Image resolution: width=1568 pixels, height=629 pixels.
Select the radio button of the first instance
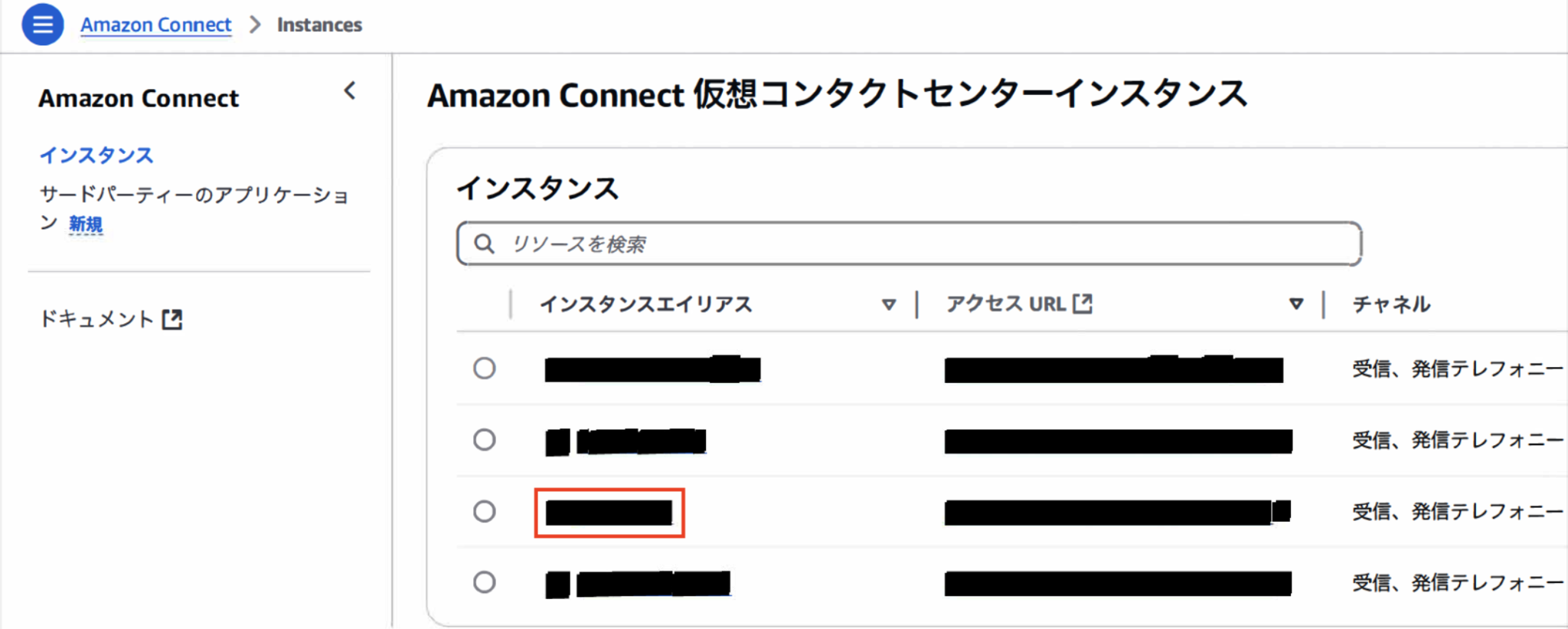tap(485, 369)
